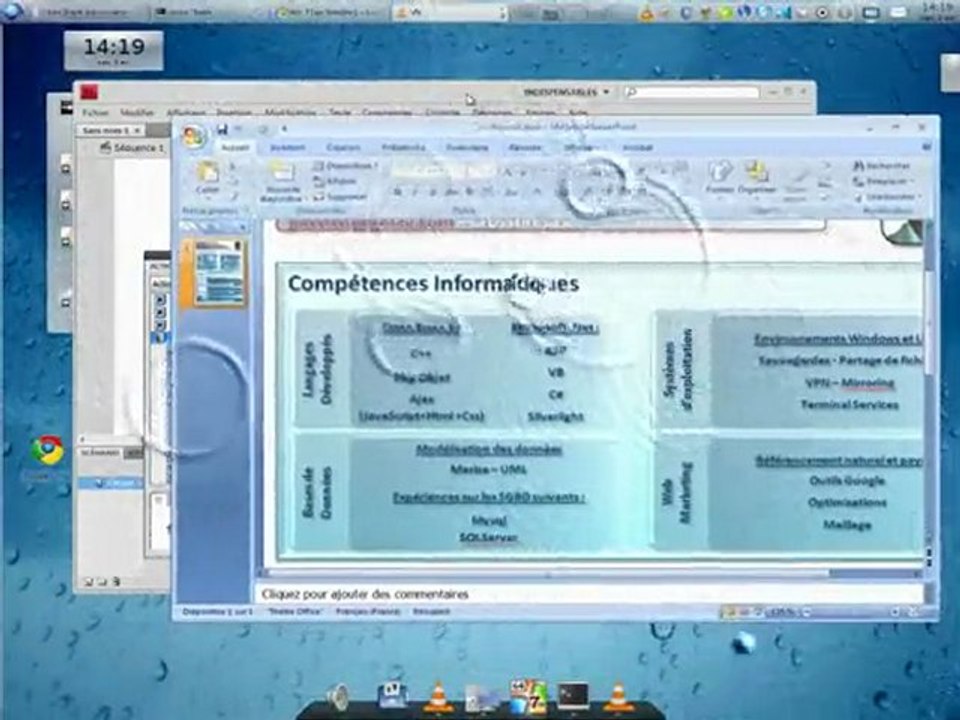
Task: Click the floppy disk icon in the bottom dock
Action: click(x=392, y=697)
